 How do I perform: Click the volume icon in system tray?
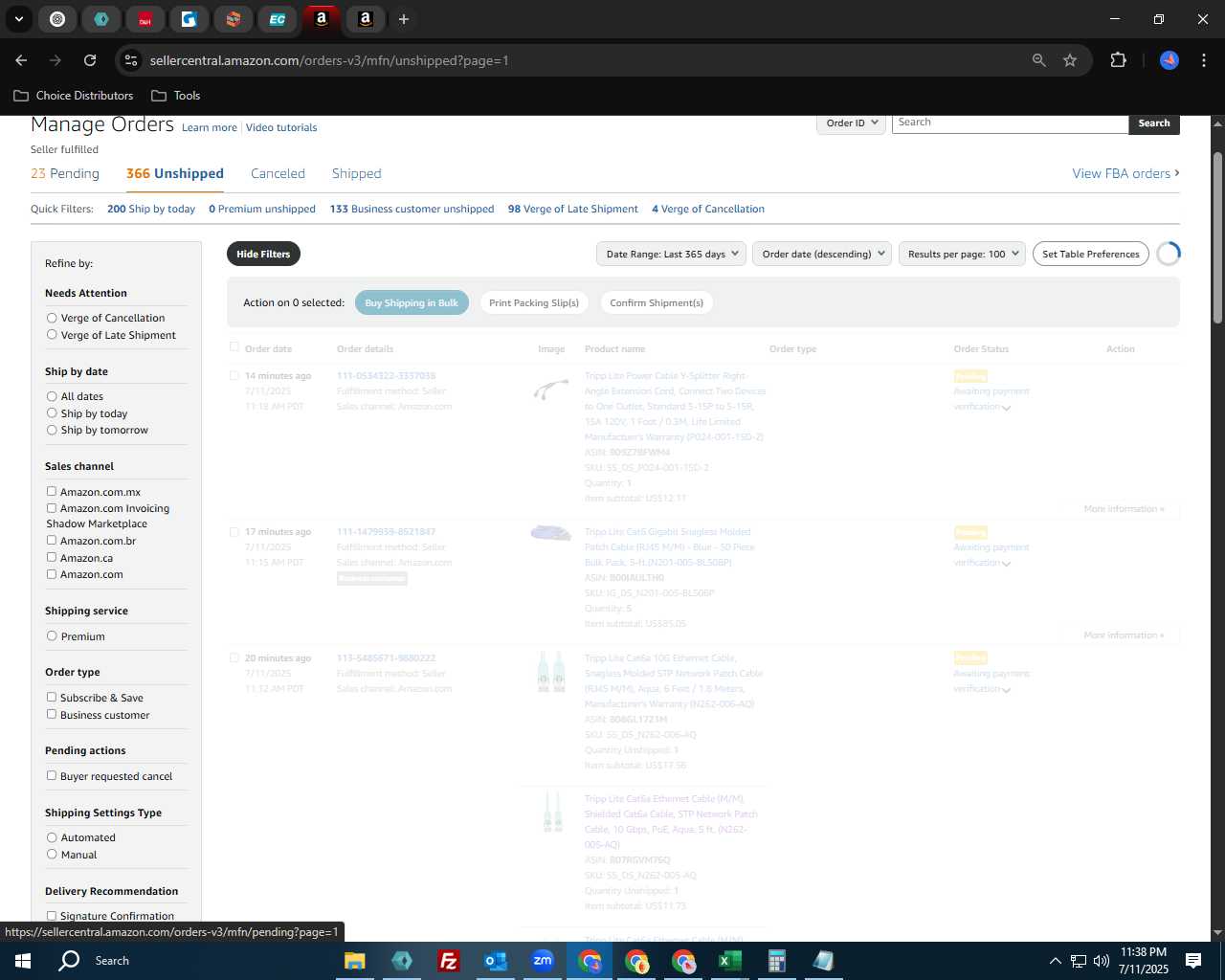(x=1102, y=961)
